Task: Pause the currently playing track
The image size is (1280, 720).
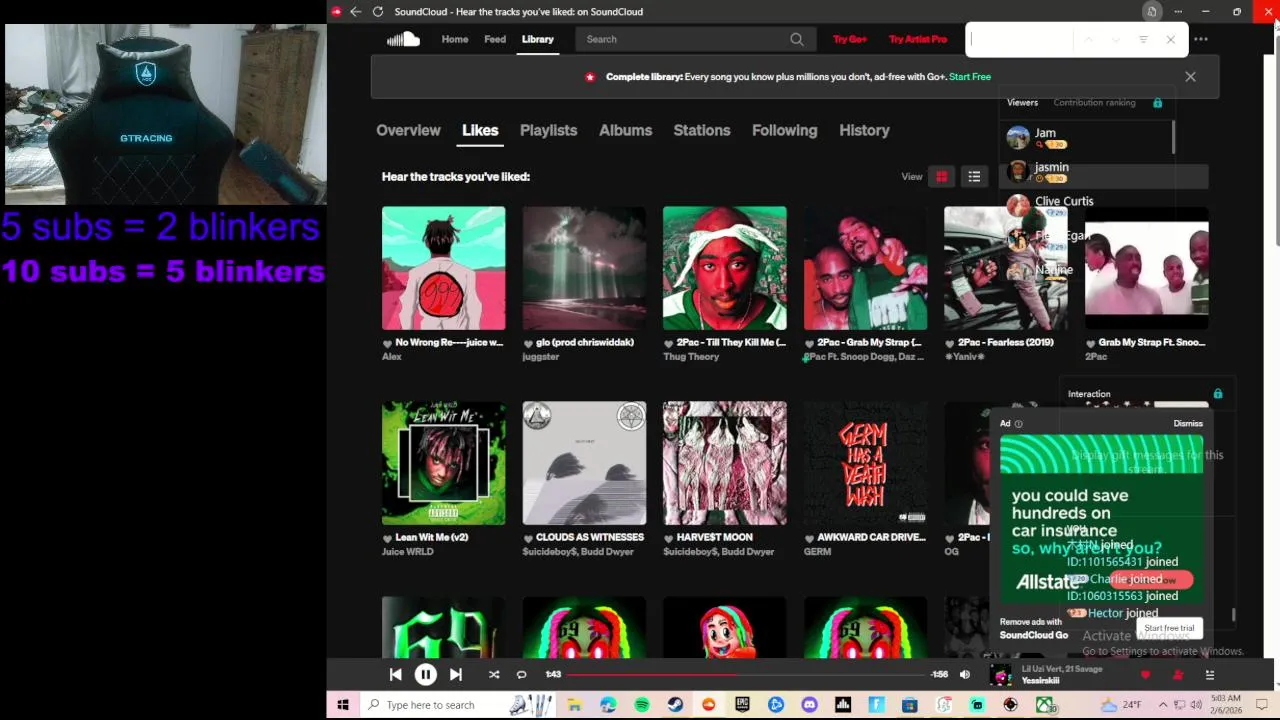Action: [x=425, y=675]
